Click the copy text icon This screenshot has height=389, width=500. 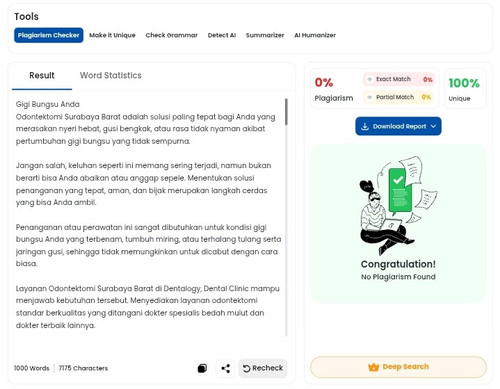202,368
